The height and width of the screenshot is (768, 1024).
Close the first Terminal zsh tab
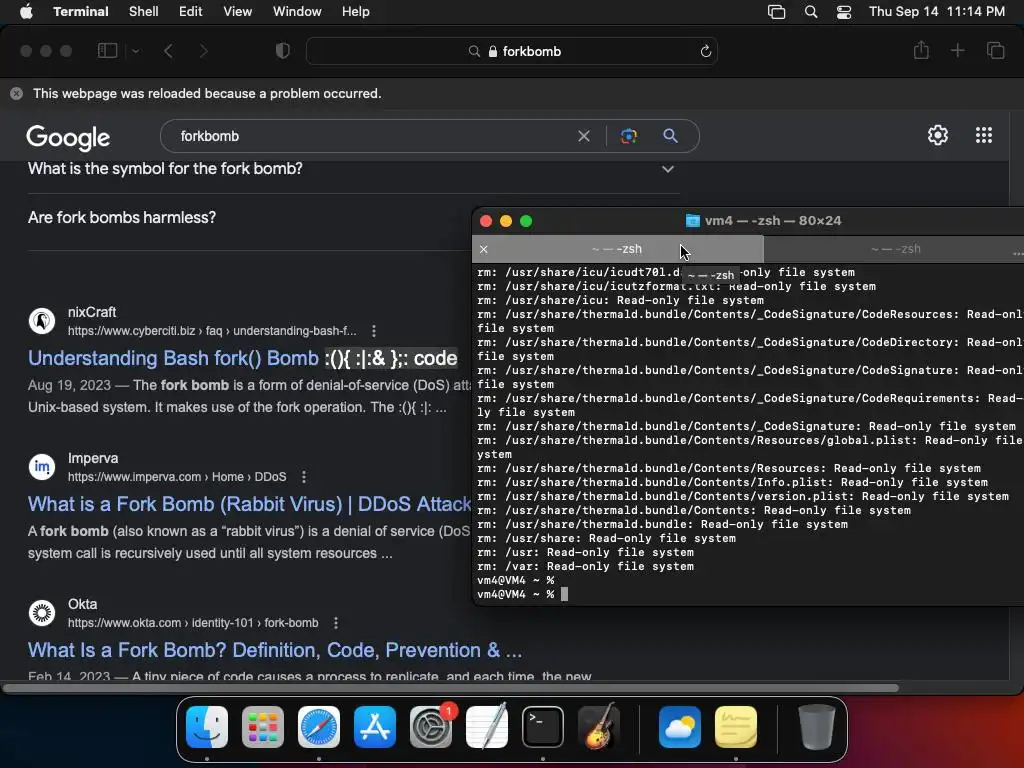[484, 249]
